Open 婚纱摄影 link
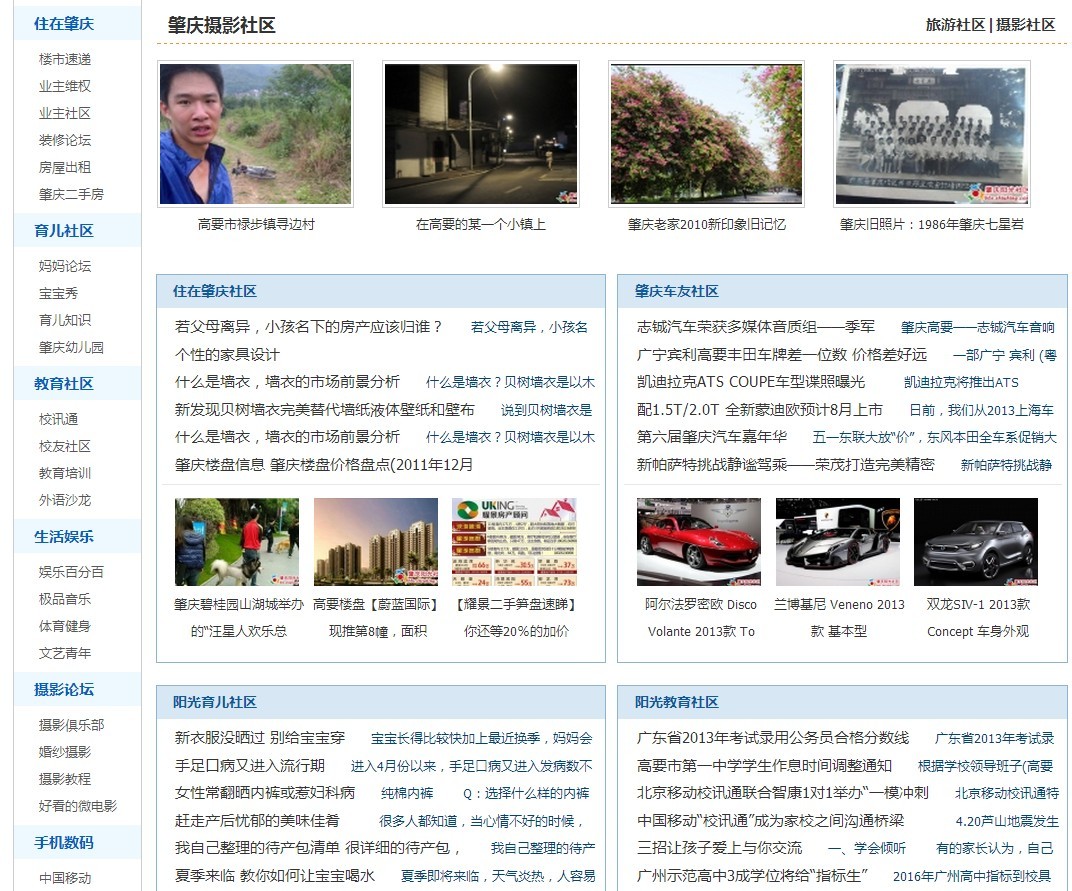The height and width of the screenshot is (891, 1072). click(x=65, y=752)
